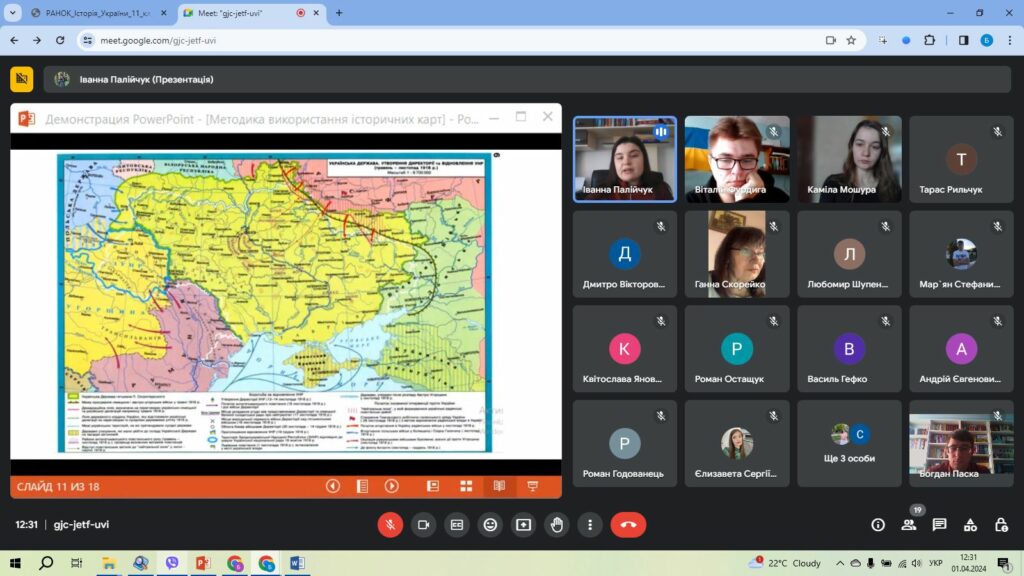Toggle the camera on or off

[423, 524]
